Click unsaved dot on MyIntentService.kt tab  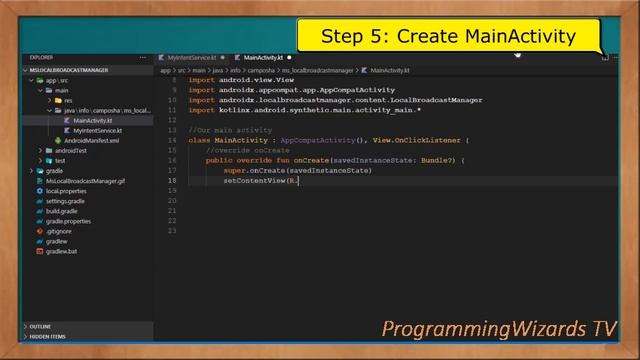coord(222,58)
